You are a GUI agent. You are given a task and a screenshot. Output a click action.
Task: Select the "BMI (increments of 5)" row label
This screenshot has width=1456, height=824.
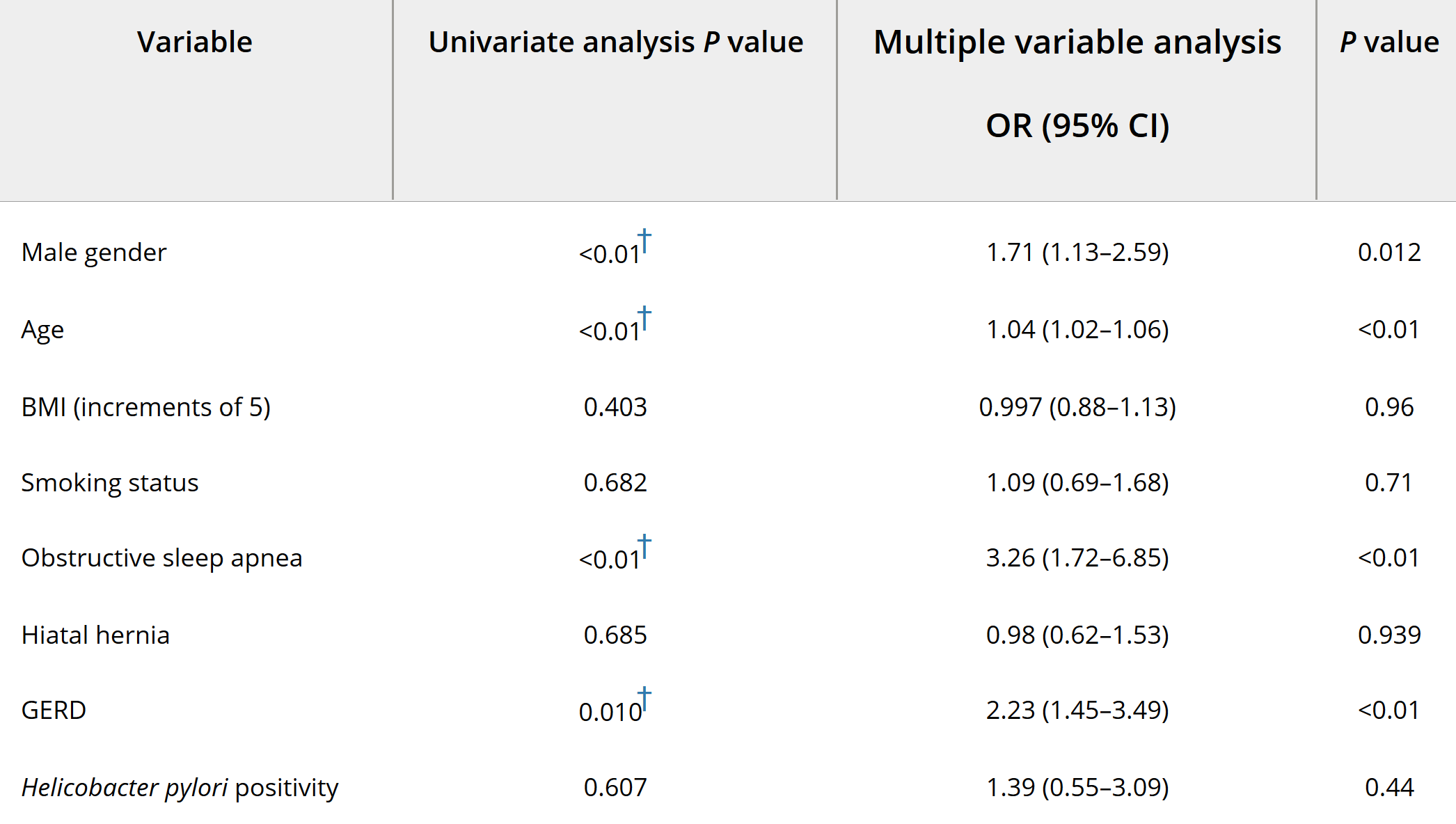[x=146, y=407]
